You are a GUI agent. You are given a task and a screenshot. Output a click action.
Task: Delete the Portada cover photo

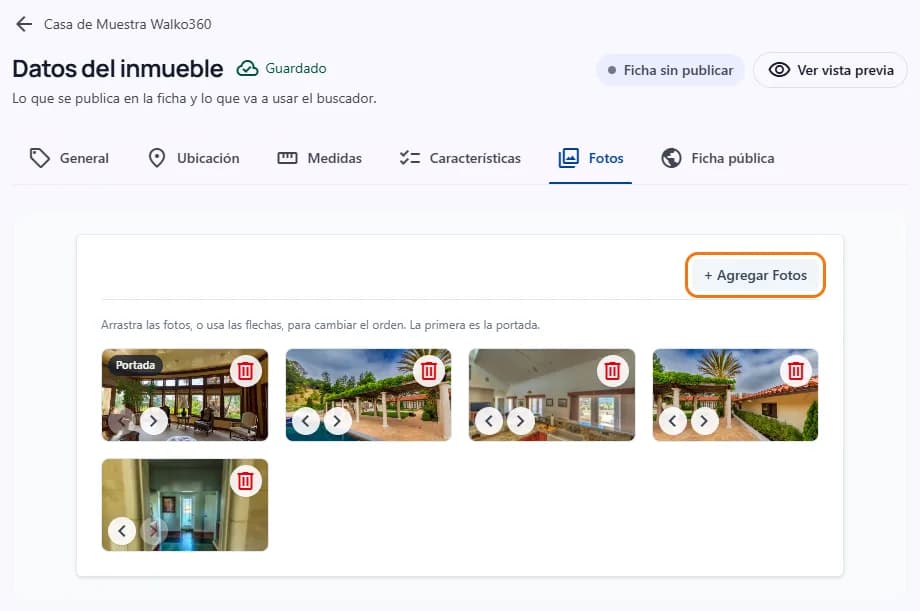point(245,371)
